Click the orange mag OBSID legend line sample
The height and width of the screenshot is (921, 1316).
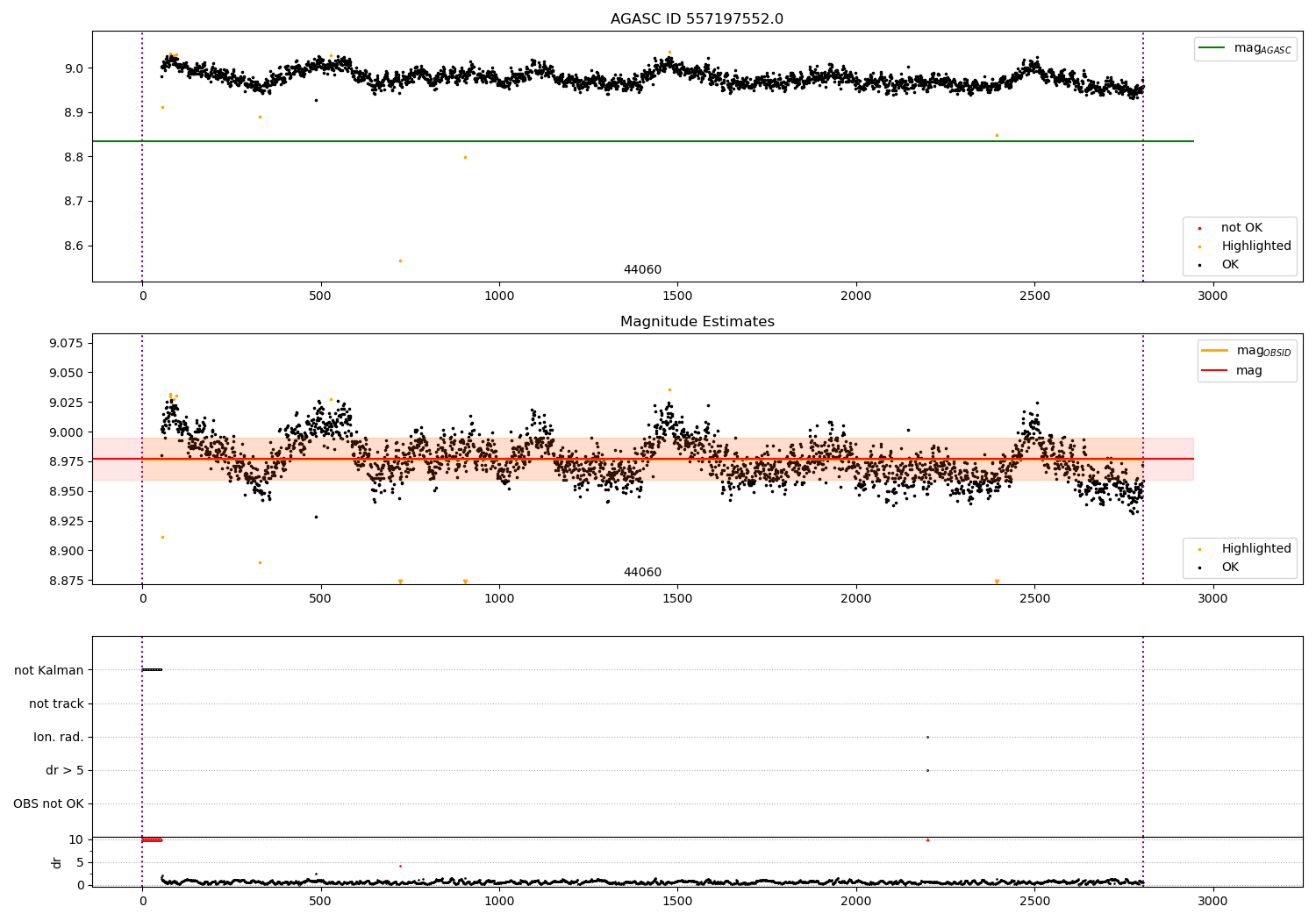click(x=1215, y=351)
